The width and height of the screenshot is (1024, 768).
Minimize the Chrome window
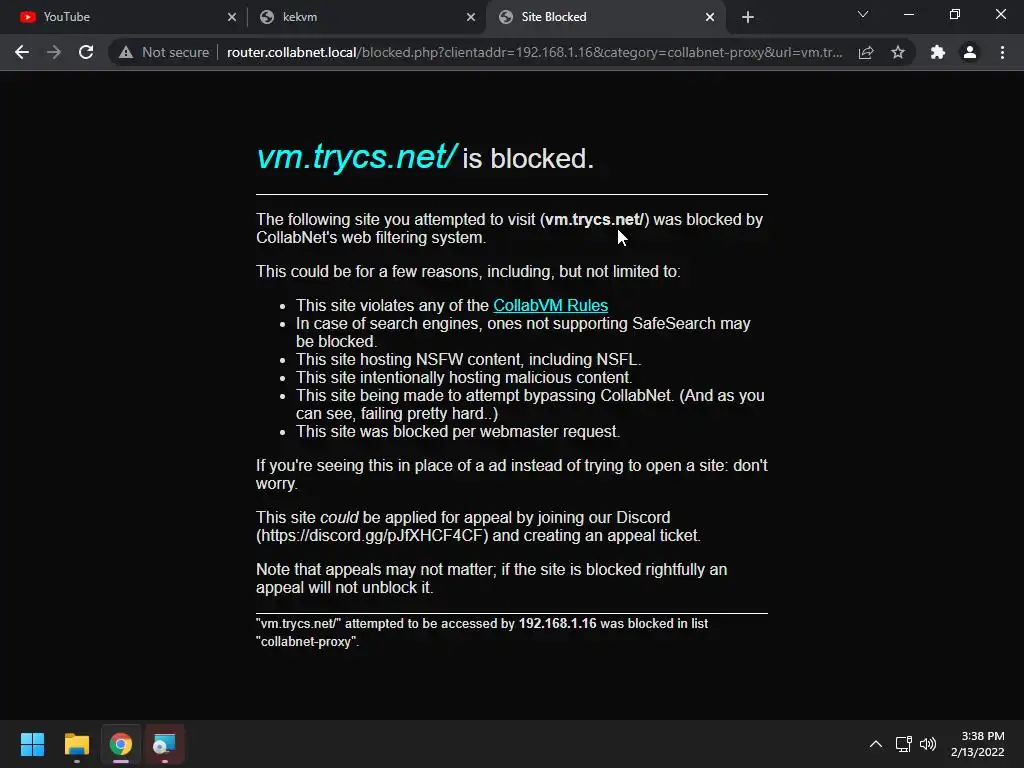pos(908,14)
